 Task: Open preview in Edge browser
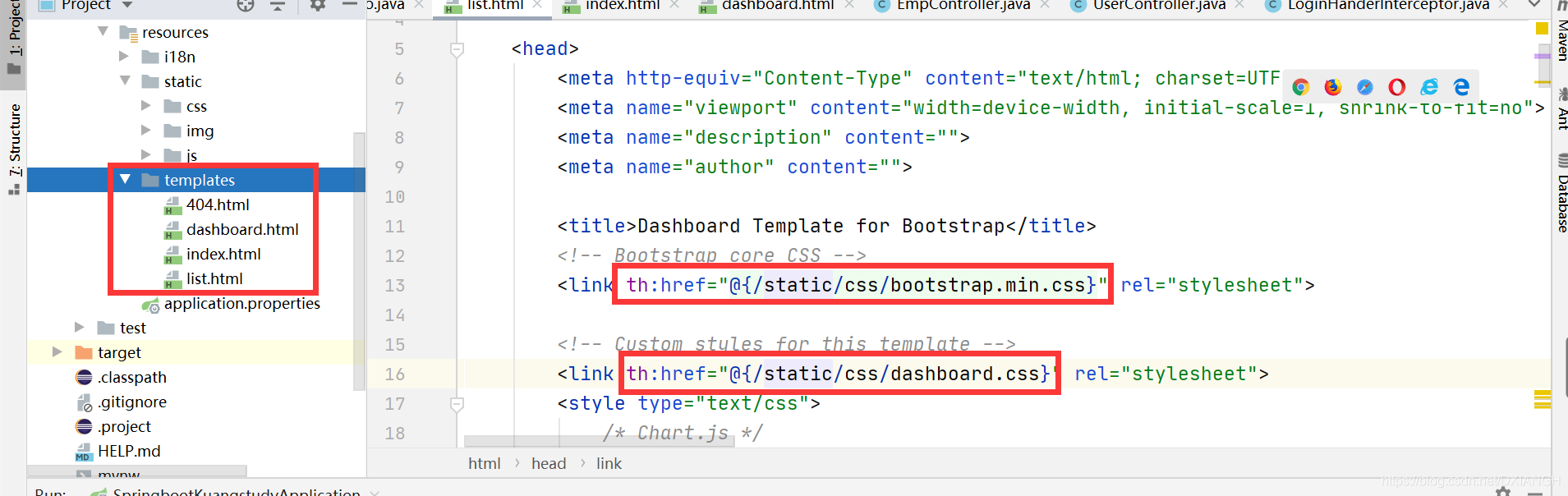(x=1461, y=87)
